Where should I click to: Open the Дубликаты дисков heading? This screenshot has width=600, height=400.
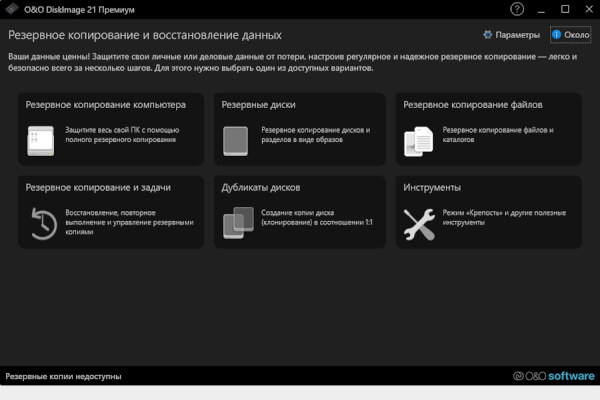pos(261,187)
